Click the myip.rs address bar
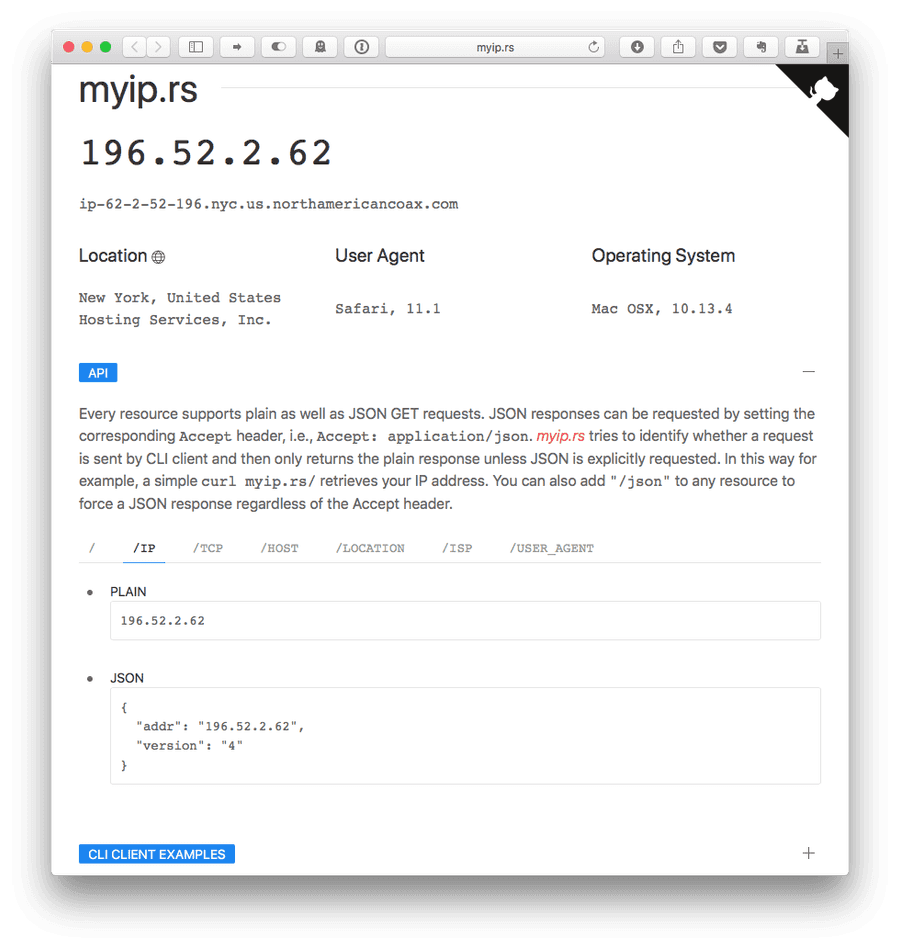 pos(495,47)
